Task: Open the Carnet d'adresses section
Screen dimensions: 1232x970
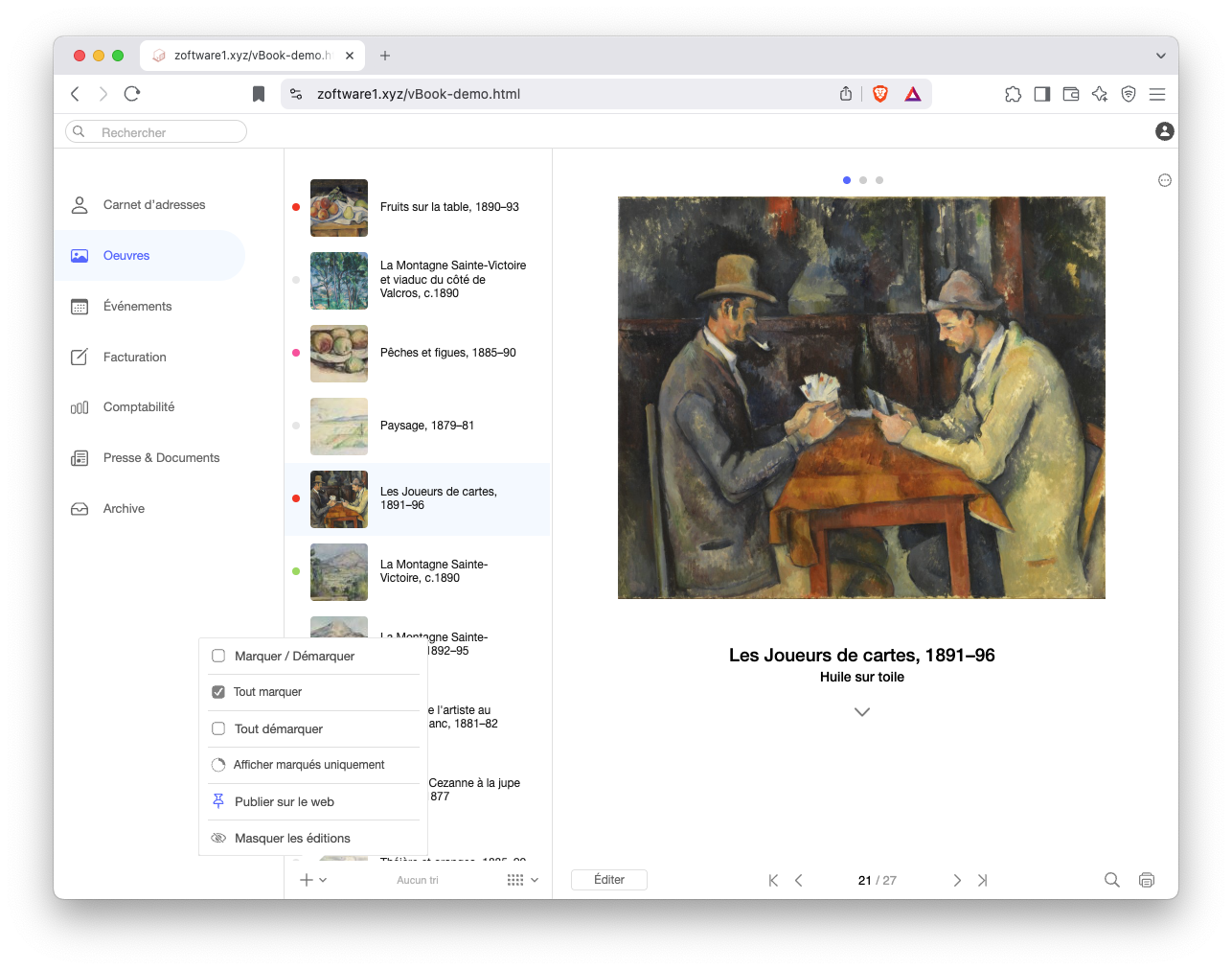Action: 153,204
